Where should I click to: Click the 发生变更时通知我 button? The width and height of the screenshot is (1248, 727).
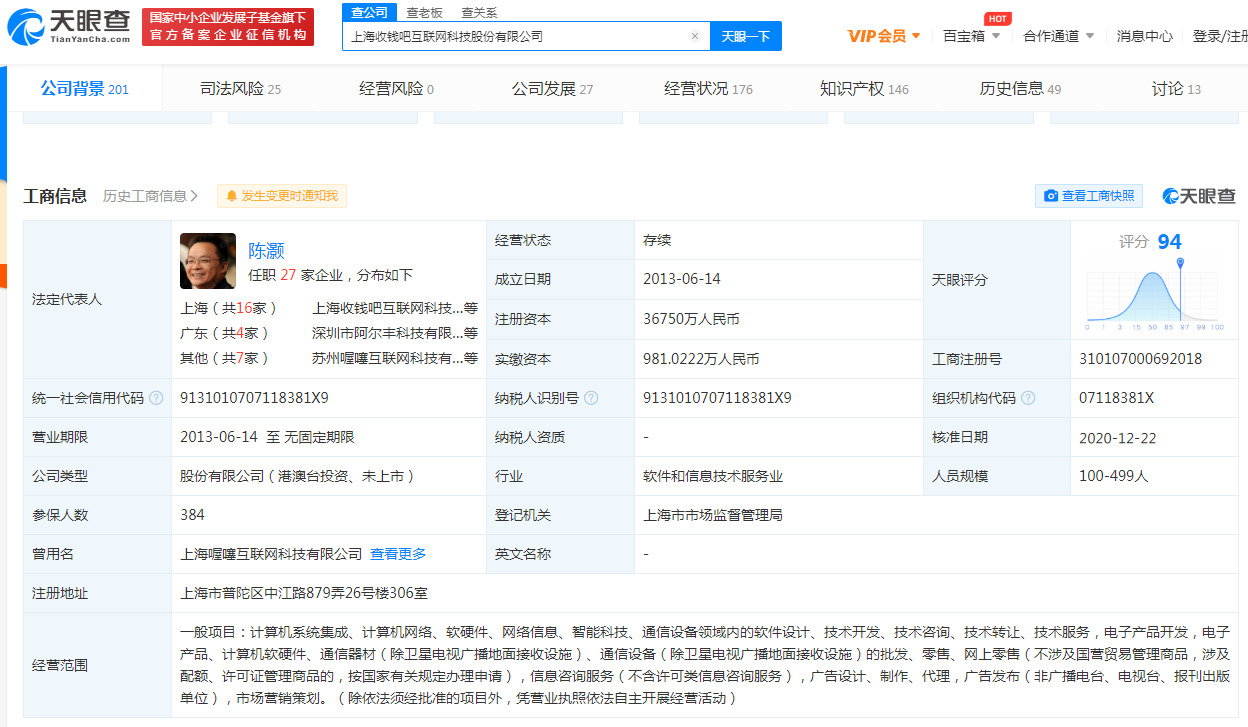coord(282,196)
